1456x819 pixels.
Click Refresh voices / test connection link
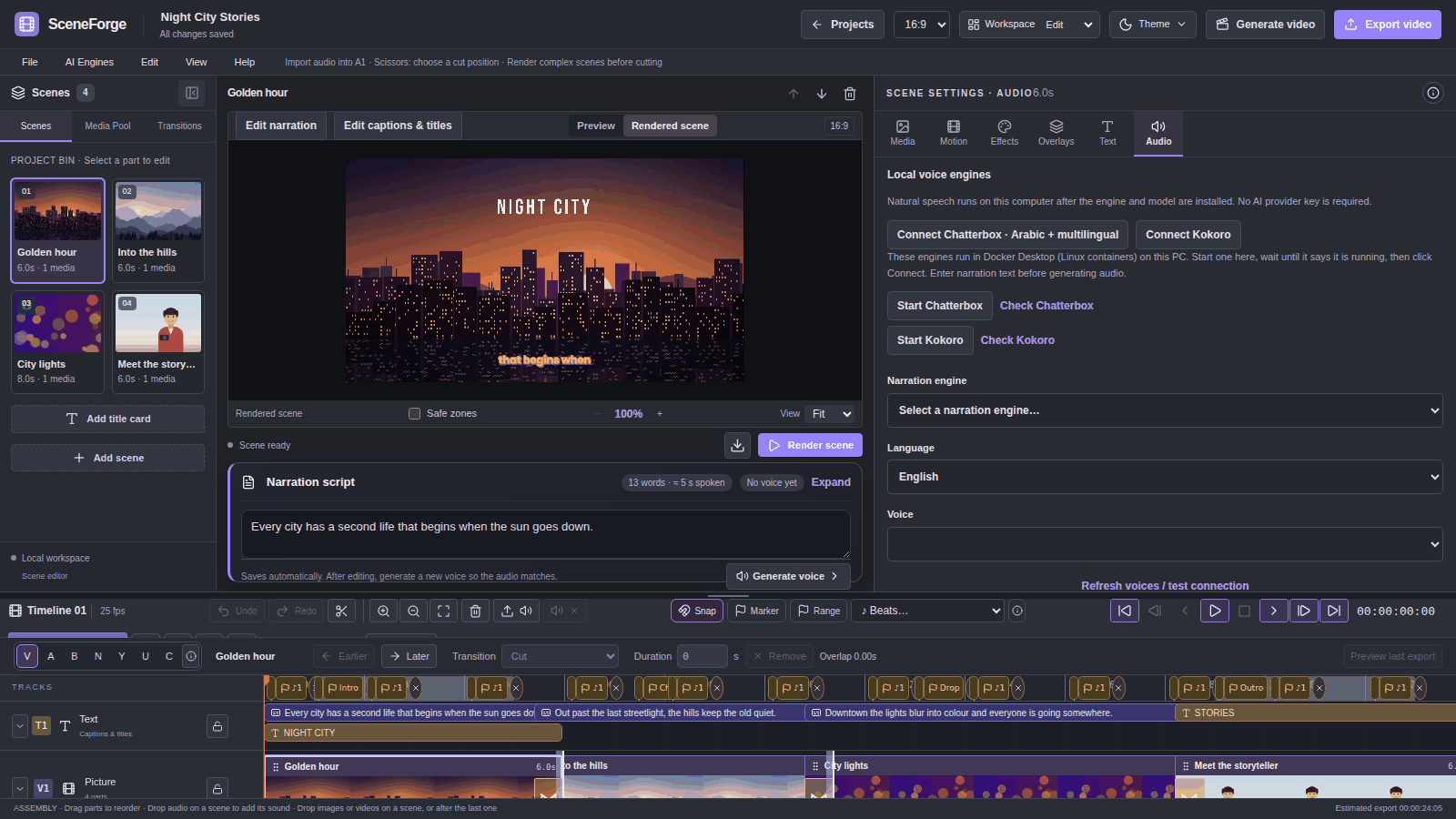(1165, 586)
